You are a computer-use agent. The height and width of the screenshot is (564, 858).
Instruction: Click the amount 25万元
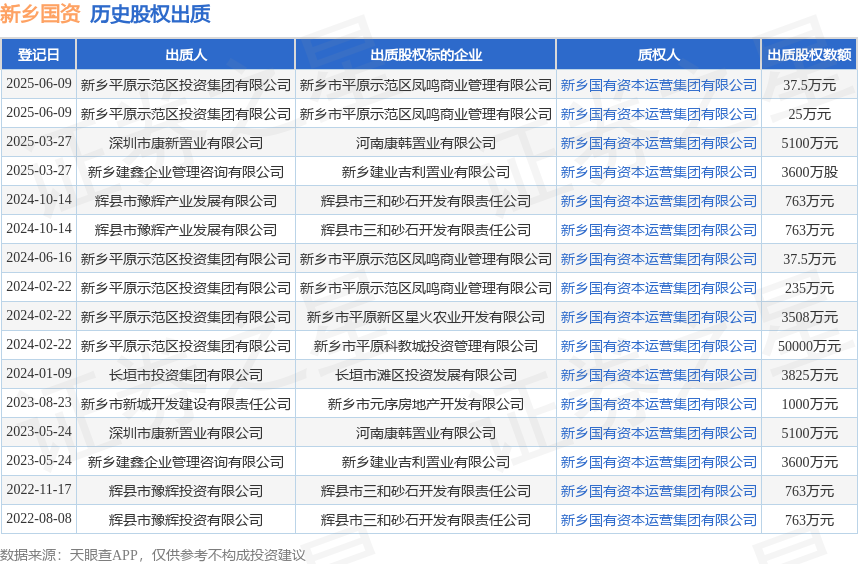tap(809, 114)
